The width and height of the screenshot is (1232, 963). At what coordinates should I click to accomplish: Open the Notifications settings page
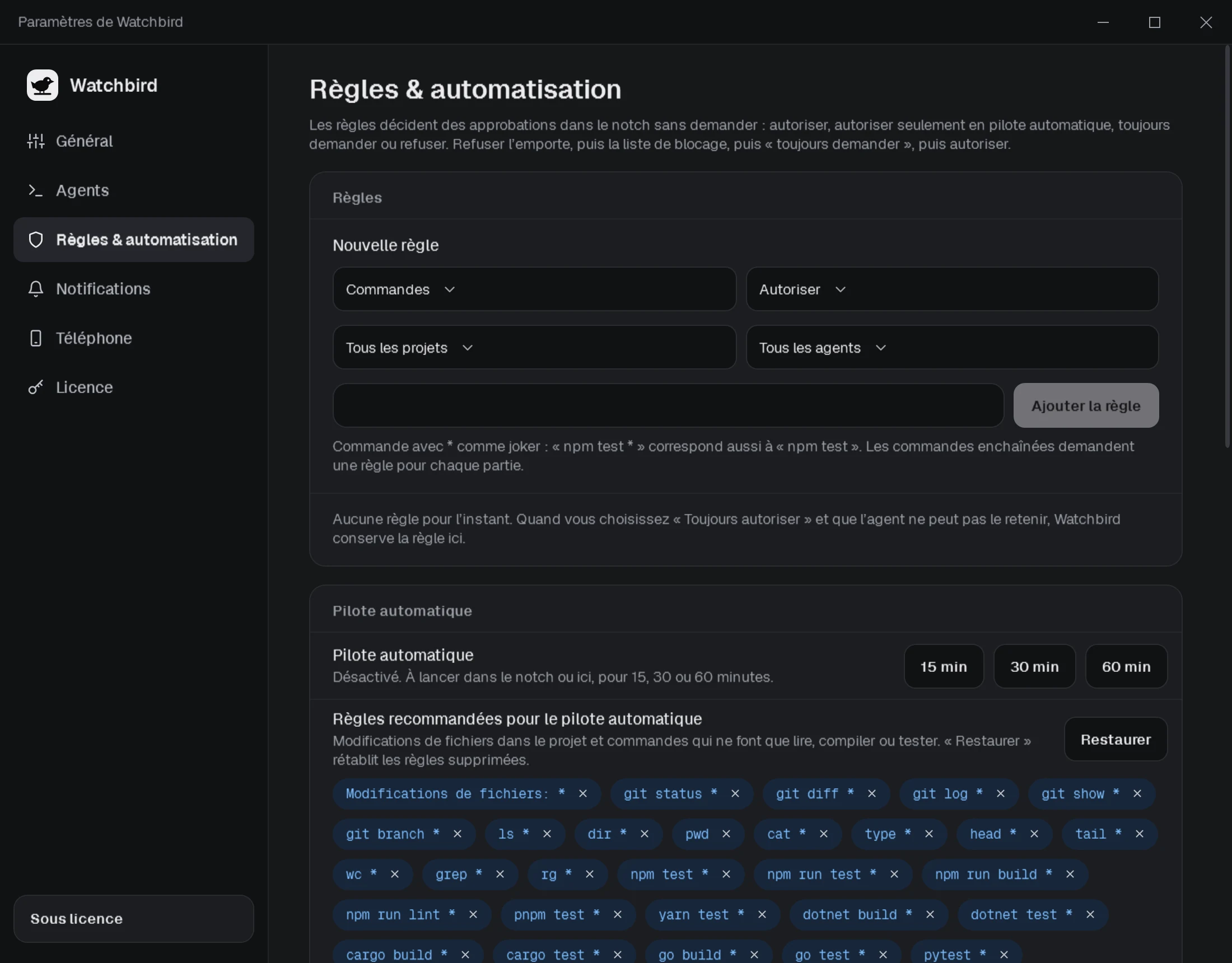[x=134, y=289]
